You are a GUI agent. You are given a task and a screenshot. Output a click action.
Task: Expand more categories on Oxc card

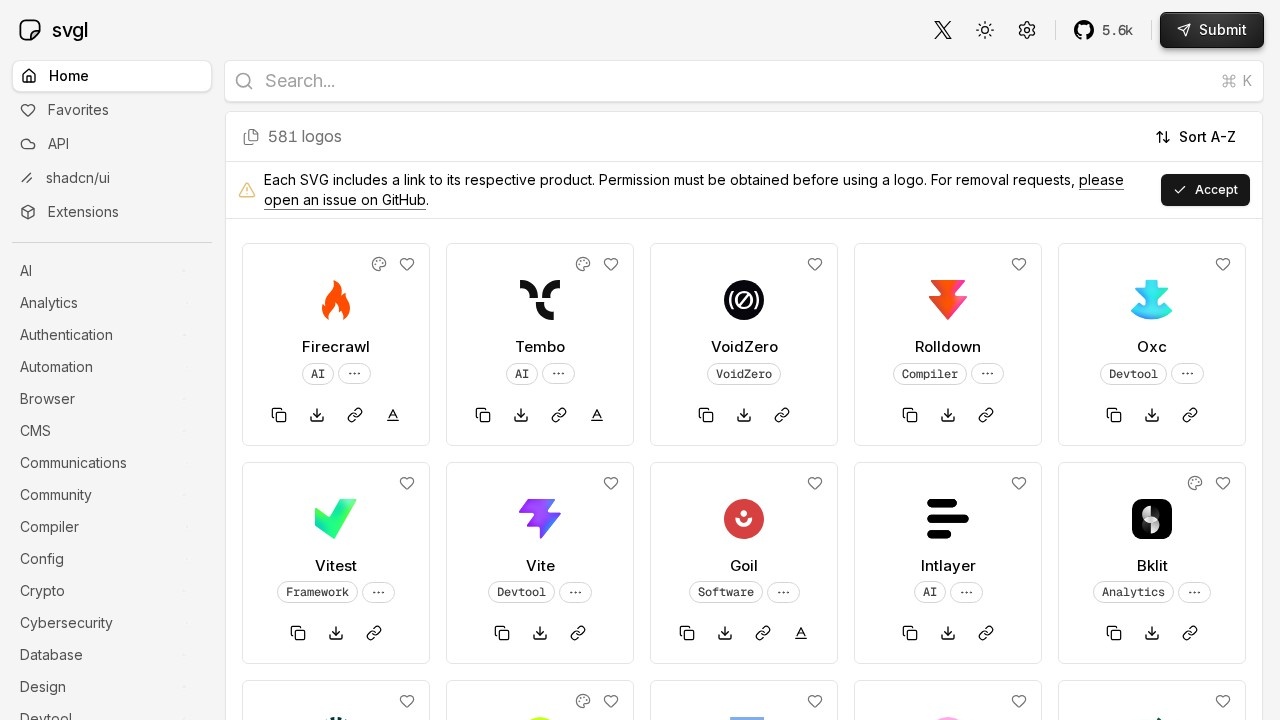(x=1187, y=374)
